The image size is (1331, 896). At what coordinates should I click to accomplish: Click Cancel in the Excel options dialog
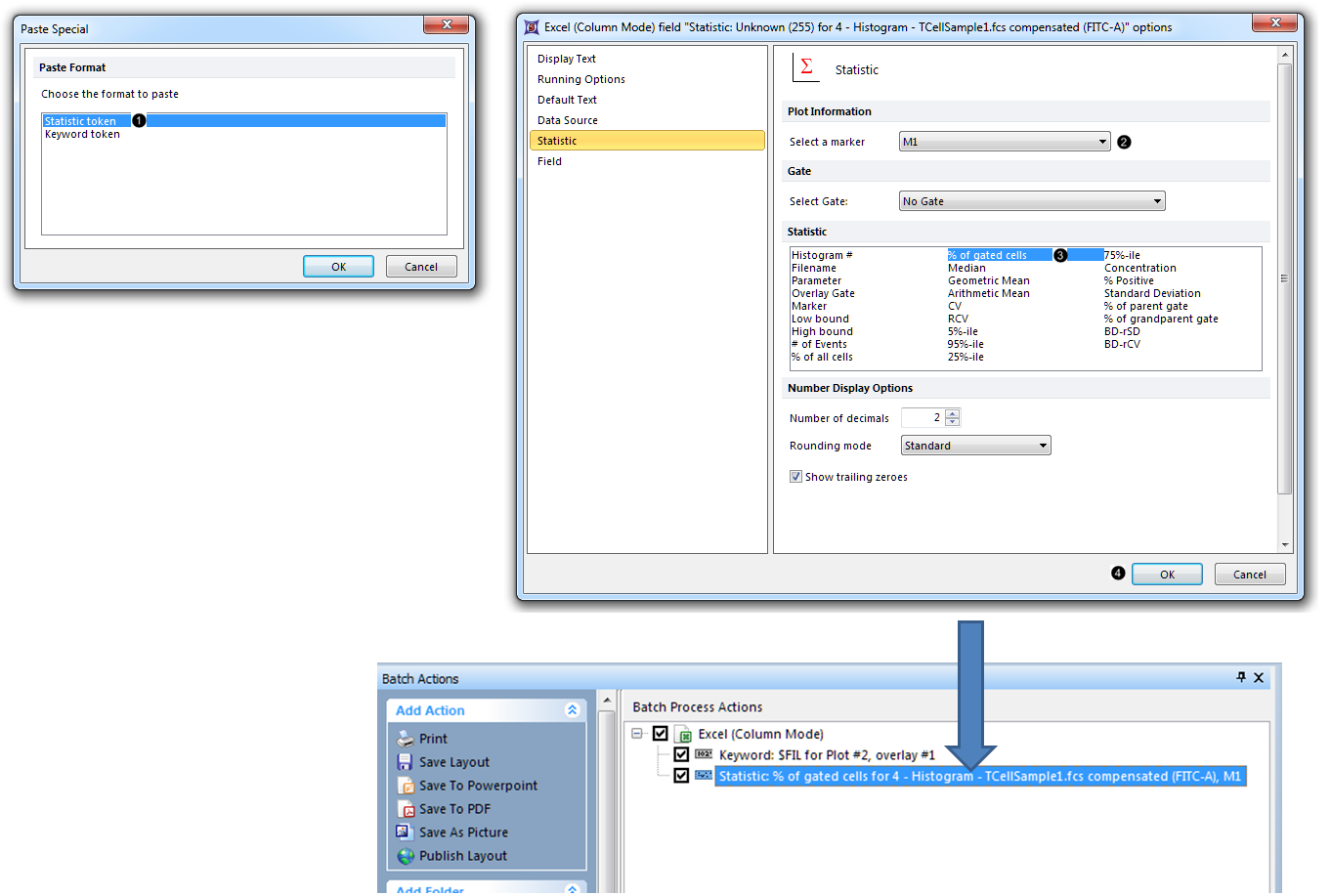click(1249, 575)
